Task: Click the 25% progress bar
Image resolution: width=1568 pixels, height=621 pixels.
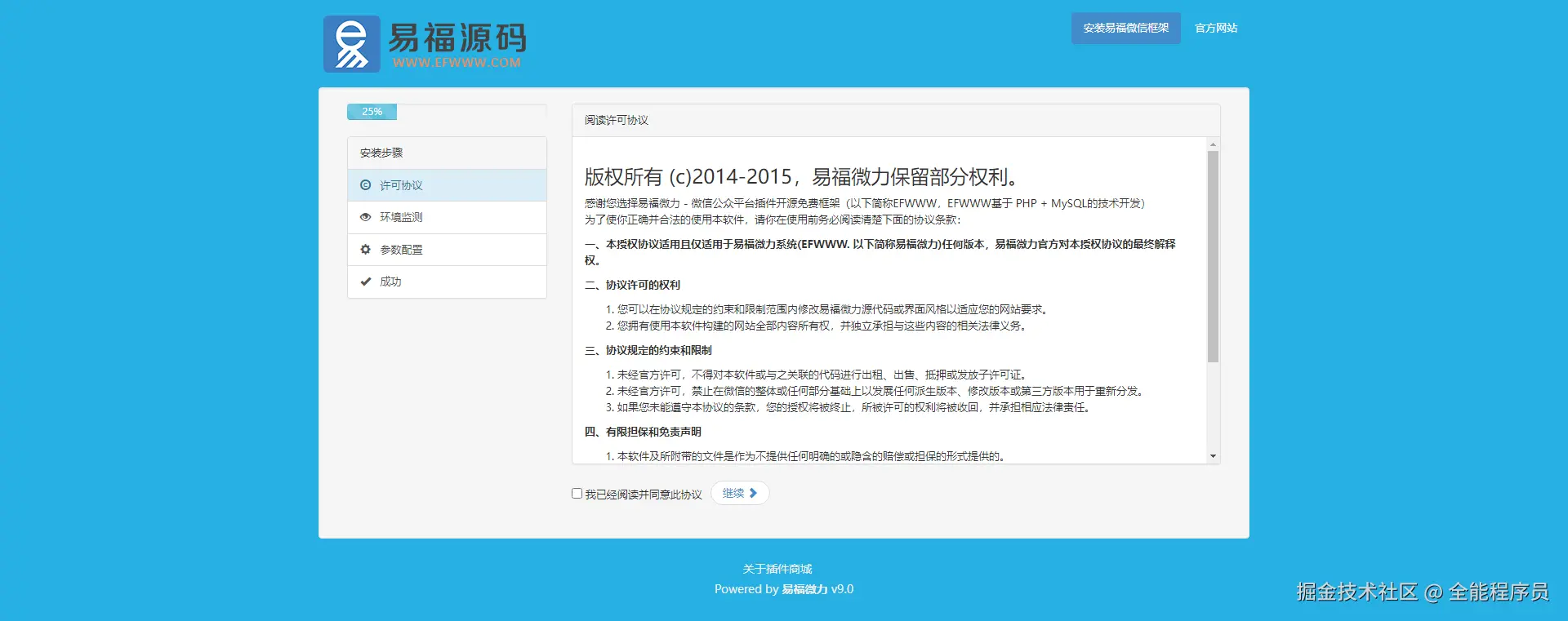Action: 372,112
